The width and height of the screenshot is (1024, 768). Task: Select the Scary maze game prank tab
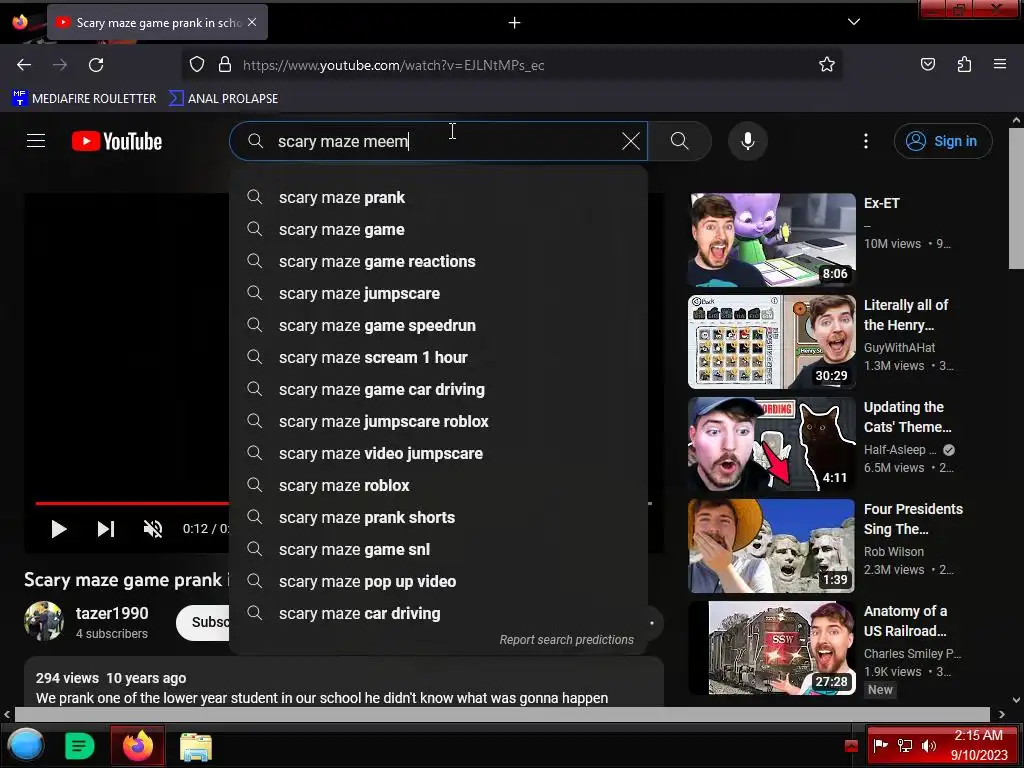pyautogui.click(x=157, y=23)
